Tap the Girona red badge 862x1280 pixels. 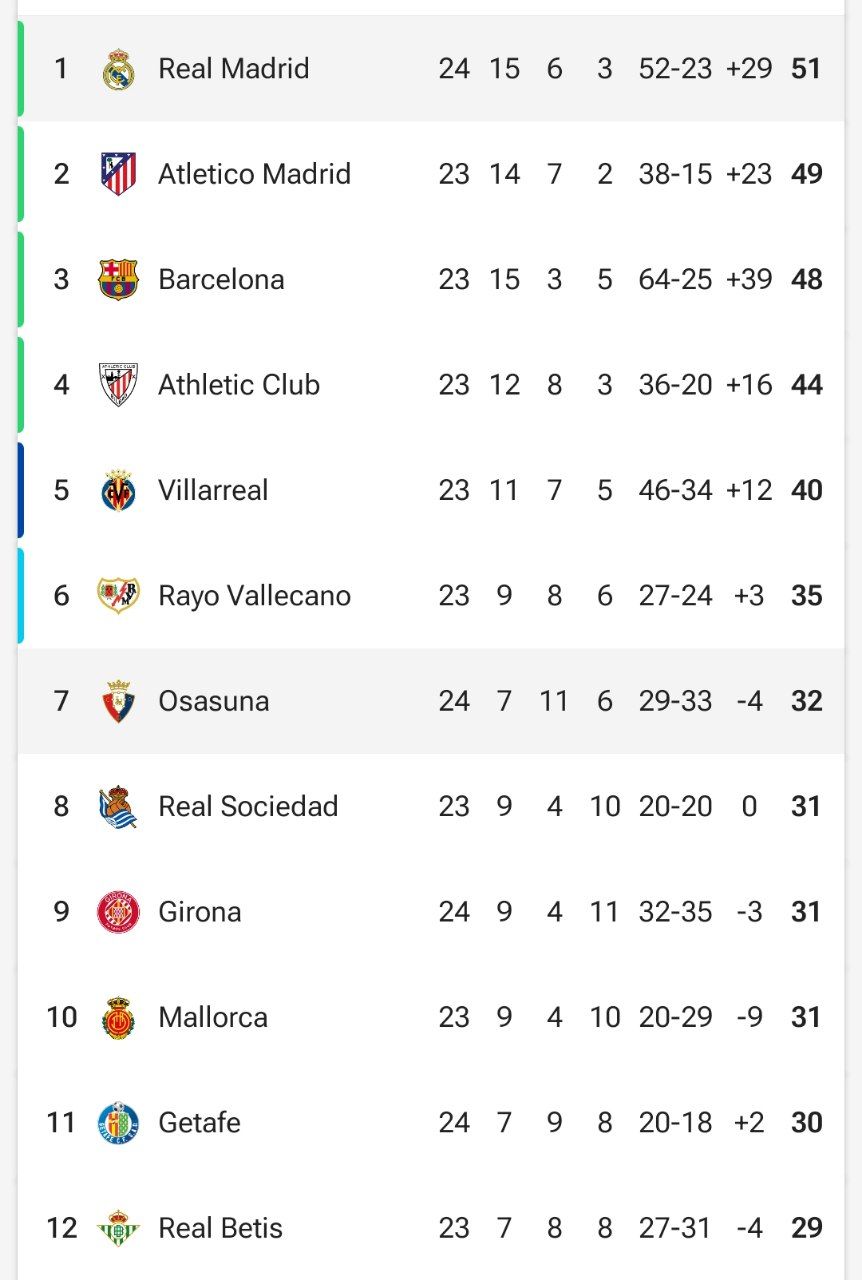[118, 912]
